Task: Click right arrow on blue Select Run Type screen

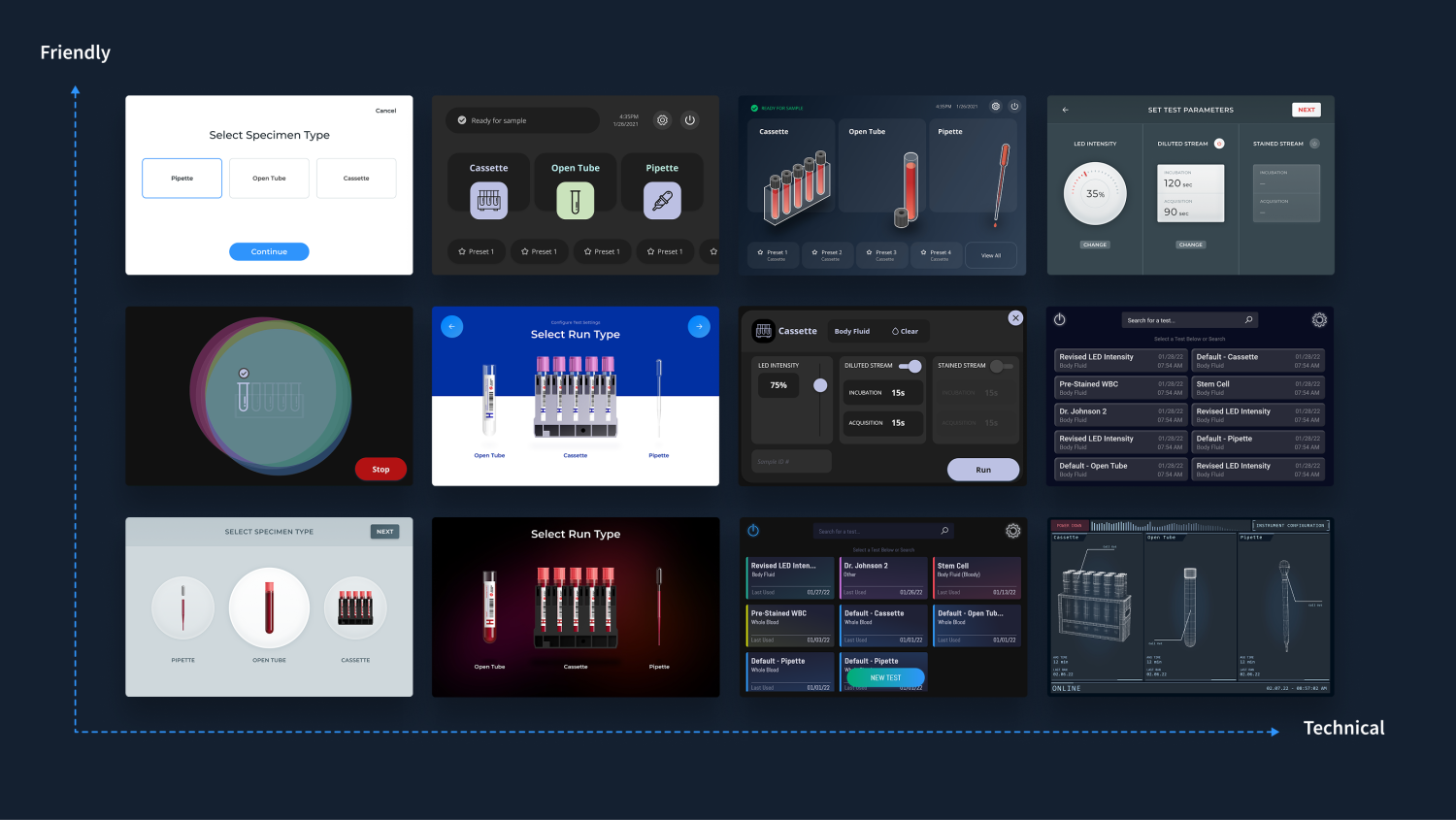Action: [699, 327]
